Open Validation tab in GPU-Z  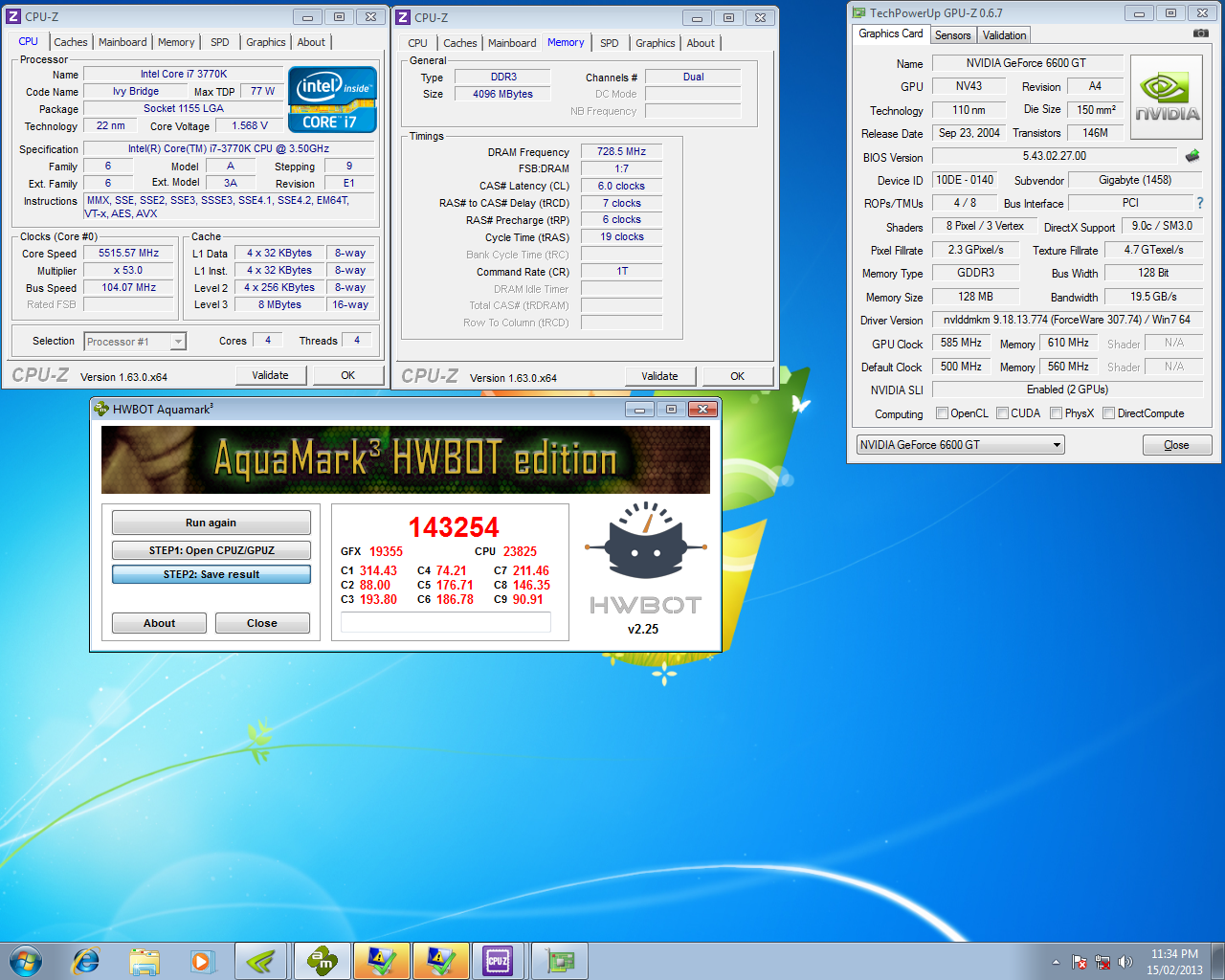(x=1005, y=35)
